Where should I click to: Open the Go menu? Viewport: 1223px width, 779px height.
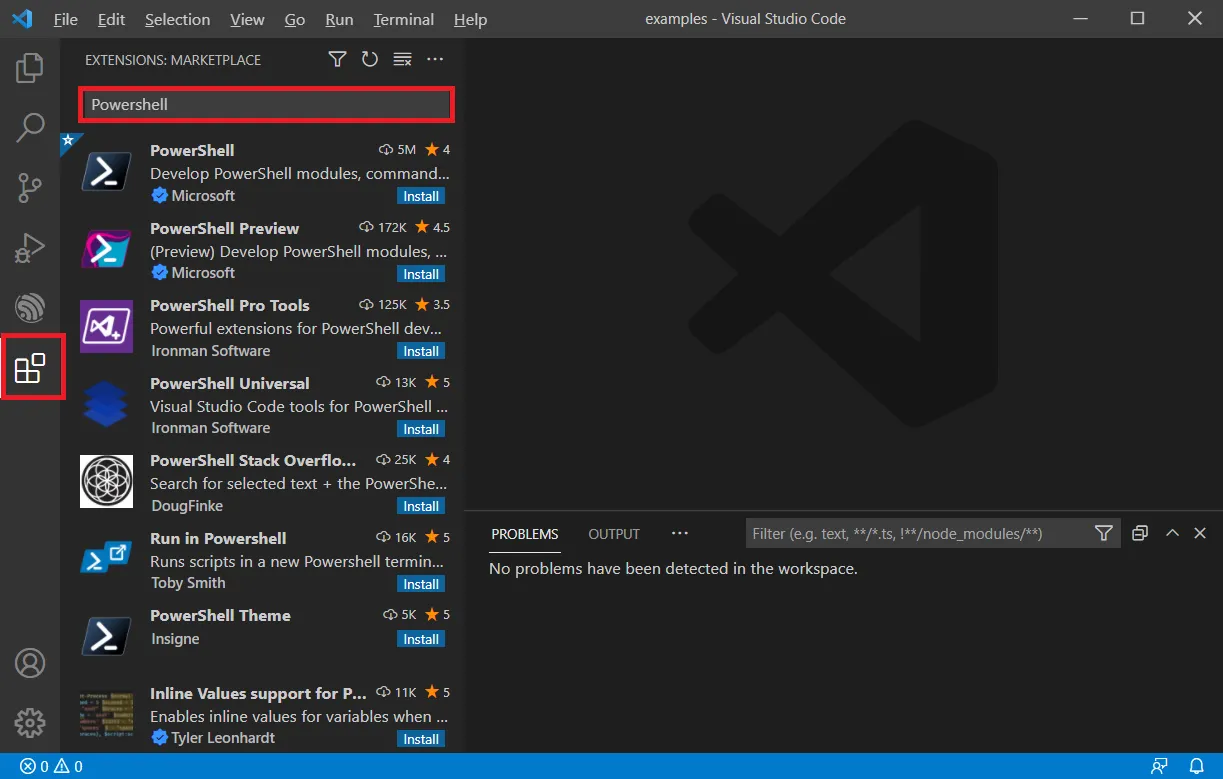point(295,19)
